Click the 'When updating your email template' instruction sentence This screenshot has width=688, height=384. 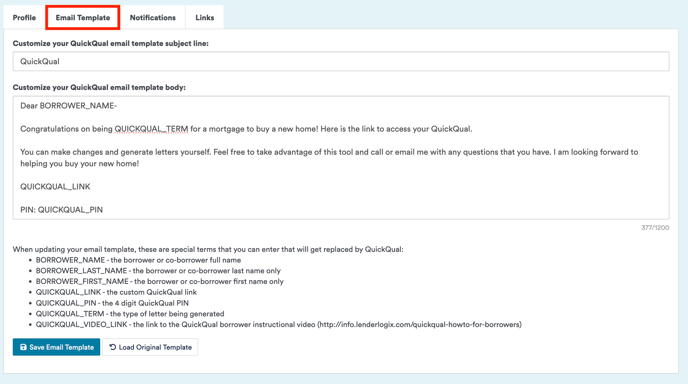click(208, 249)
